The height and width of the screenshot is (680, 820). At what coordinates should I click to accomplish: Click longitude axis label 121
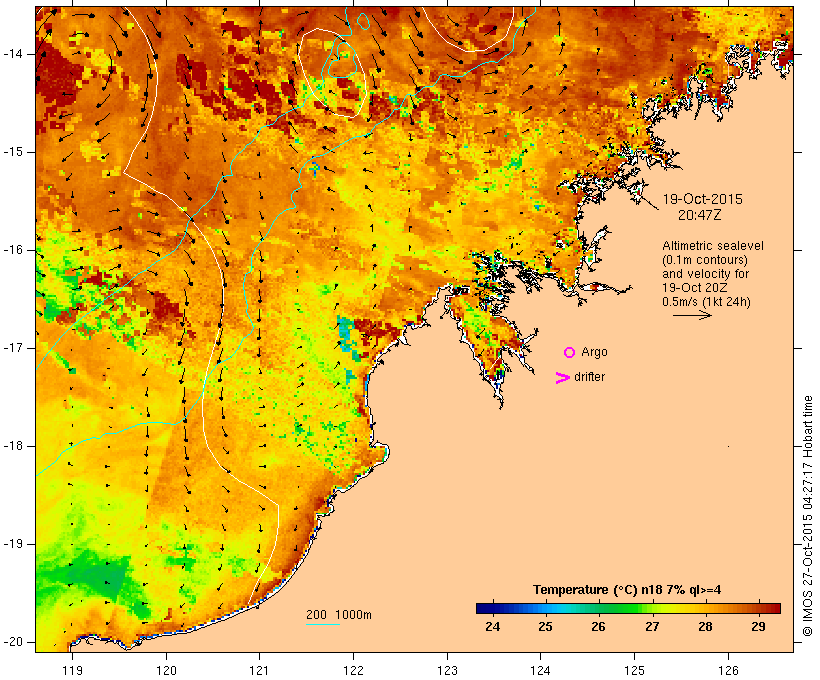[x=259, y=670]
